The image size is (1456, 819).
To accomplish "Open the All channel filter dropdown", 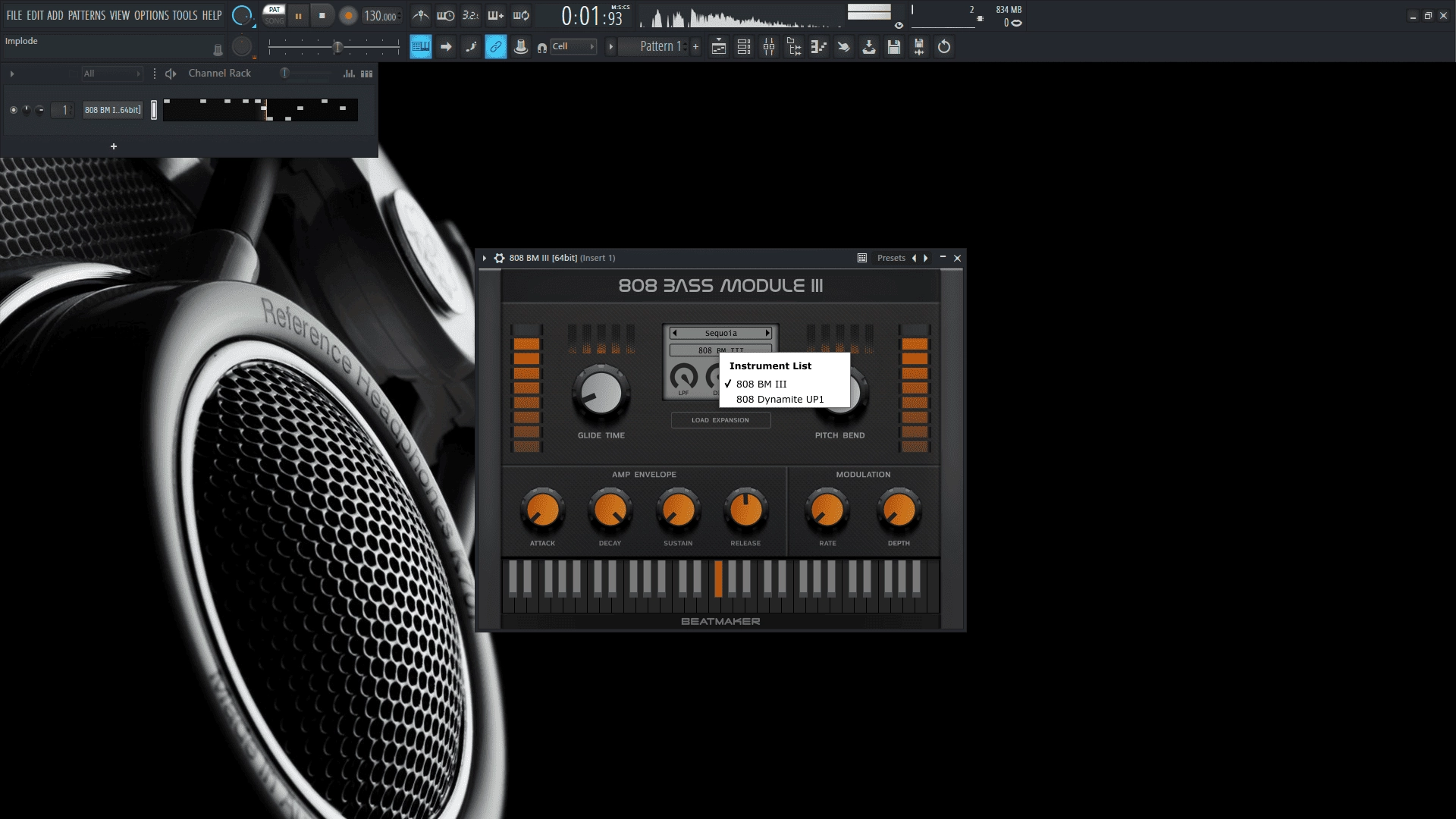I will pyautogui.click(x=111, y=74).
